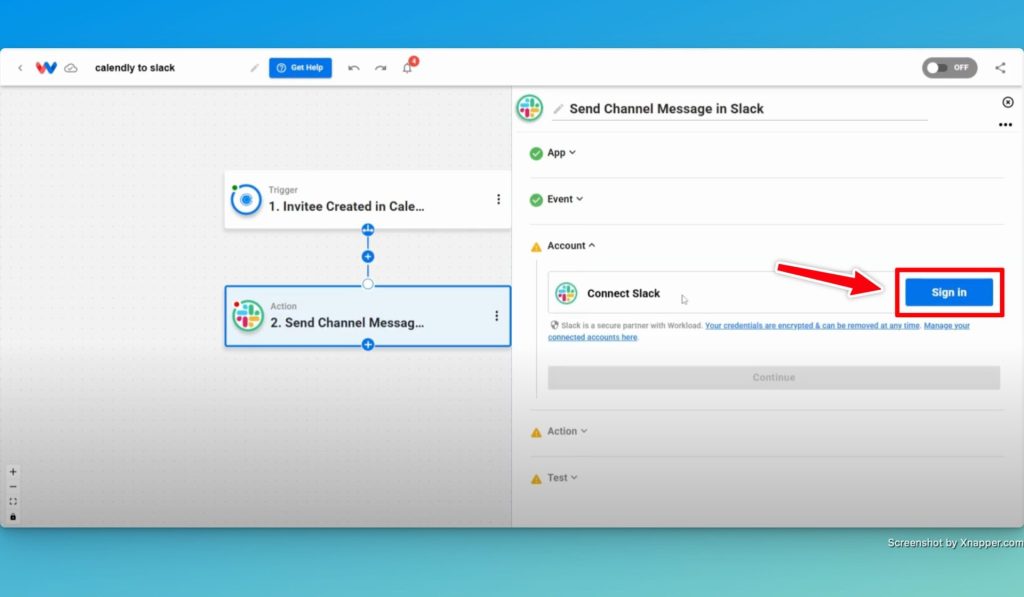Open the action step three-dot menu

point(496,316)
